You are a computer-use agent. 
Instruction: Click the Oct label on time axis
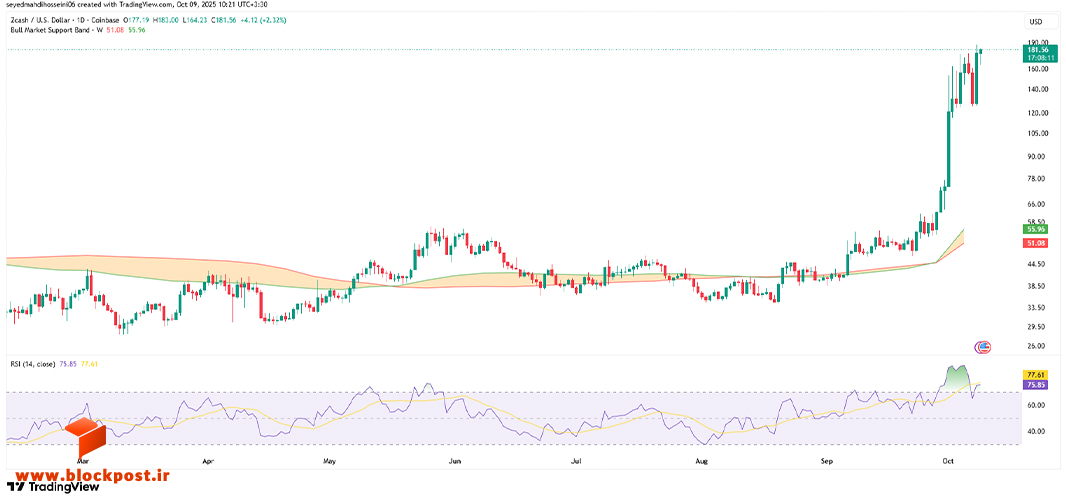click(x=948, y=461)
